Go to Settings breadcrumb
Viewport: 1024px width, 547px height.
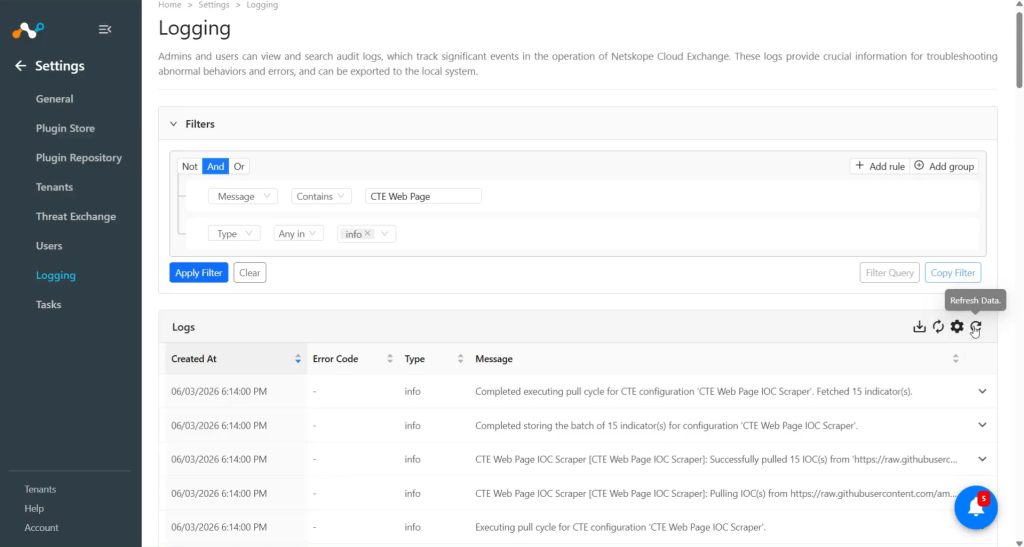214,5
